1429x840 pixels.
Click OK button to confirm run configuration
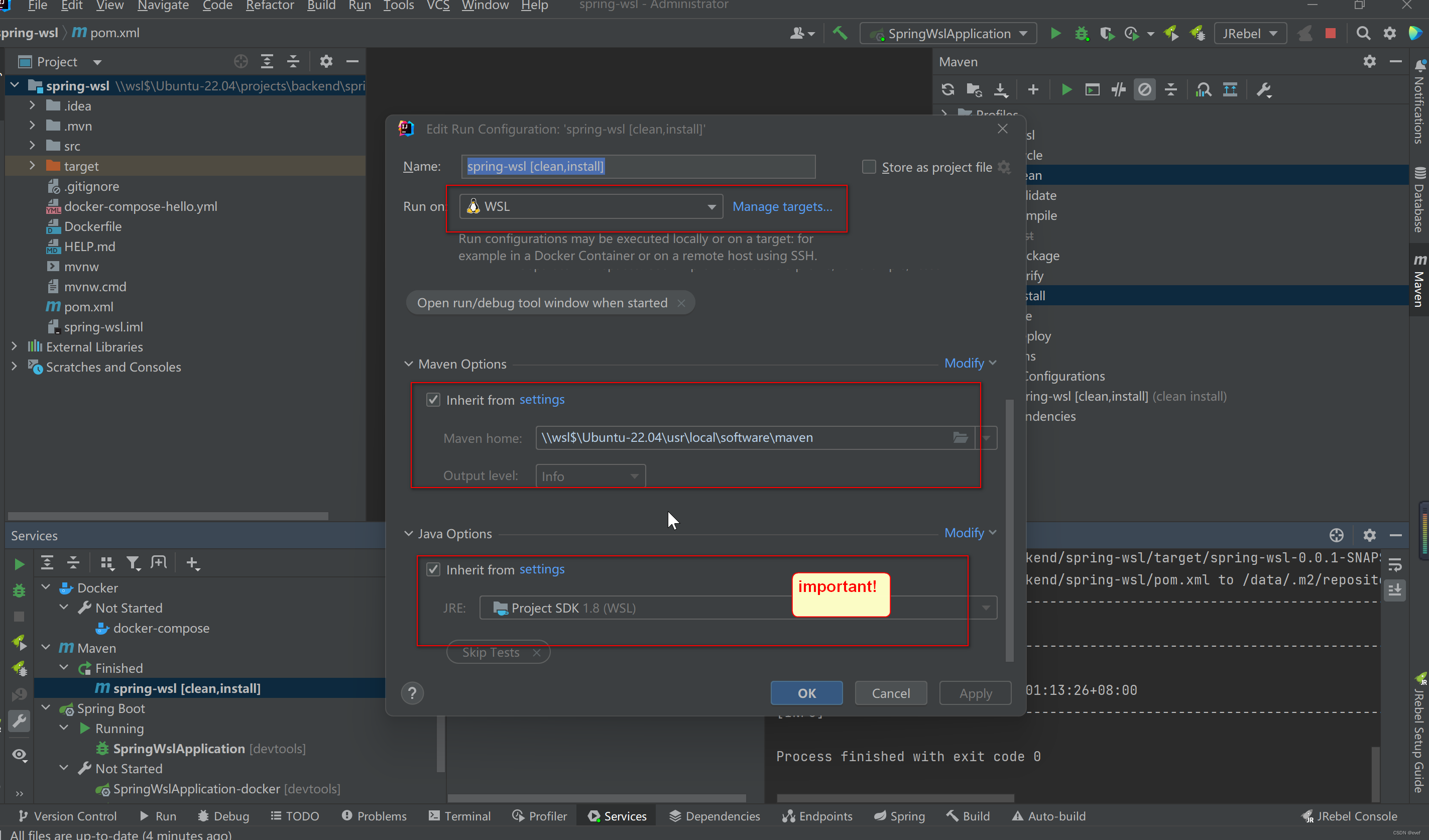click(x=807, y=693)
